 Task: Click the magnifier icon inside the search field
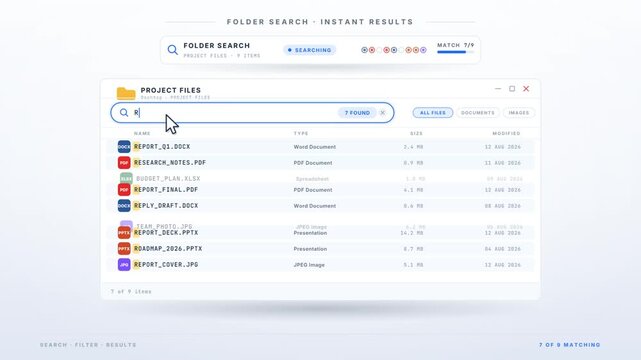tap(124, 112)
